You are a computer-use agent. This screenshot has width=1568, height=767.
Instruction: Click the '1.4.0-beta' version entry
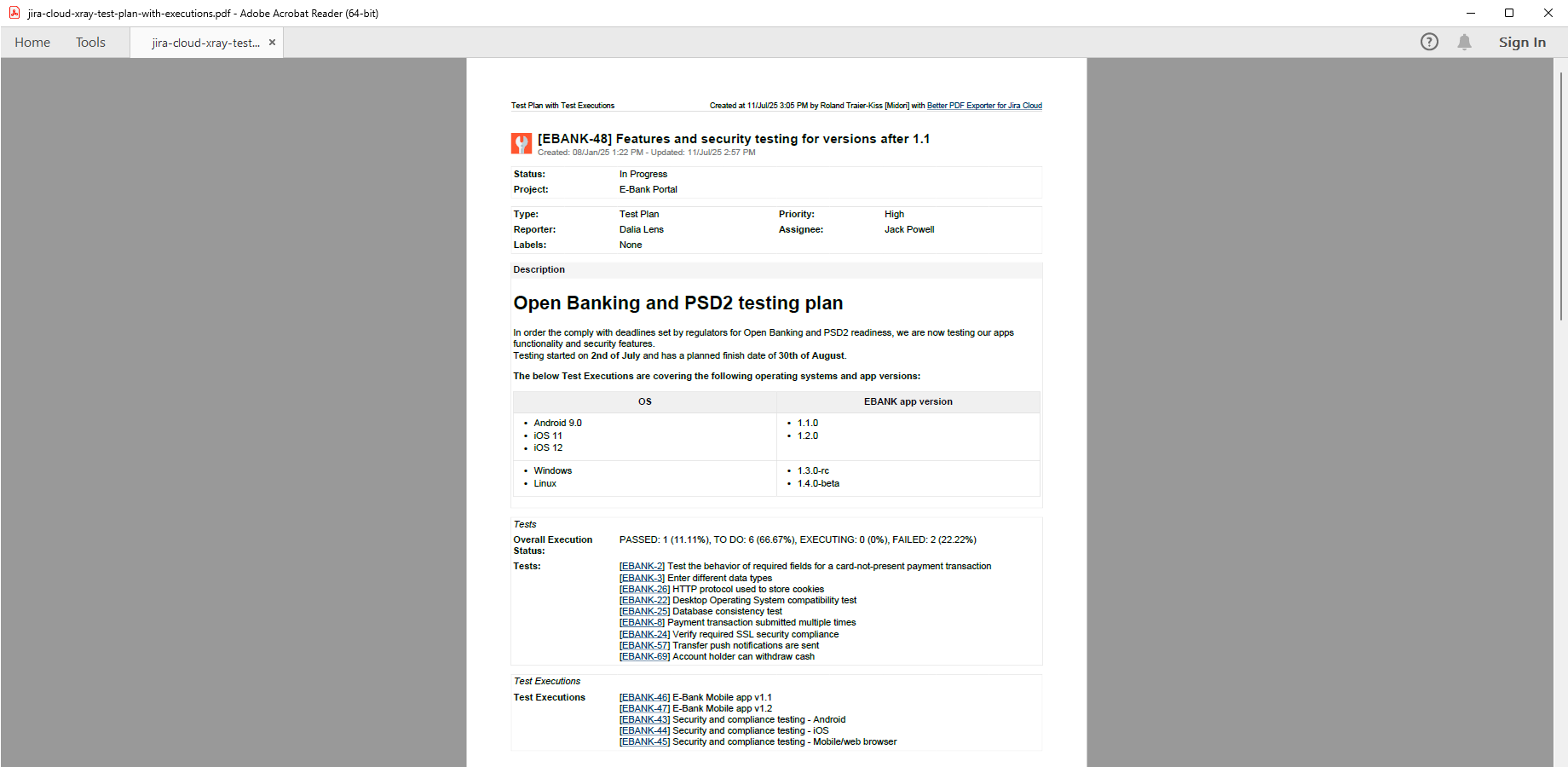818,483
